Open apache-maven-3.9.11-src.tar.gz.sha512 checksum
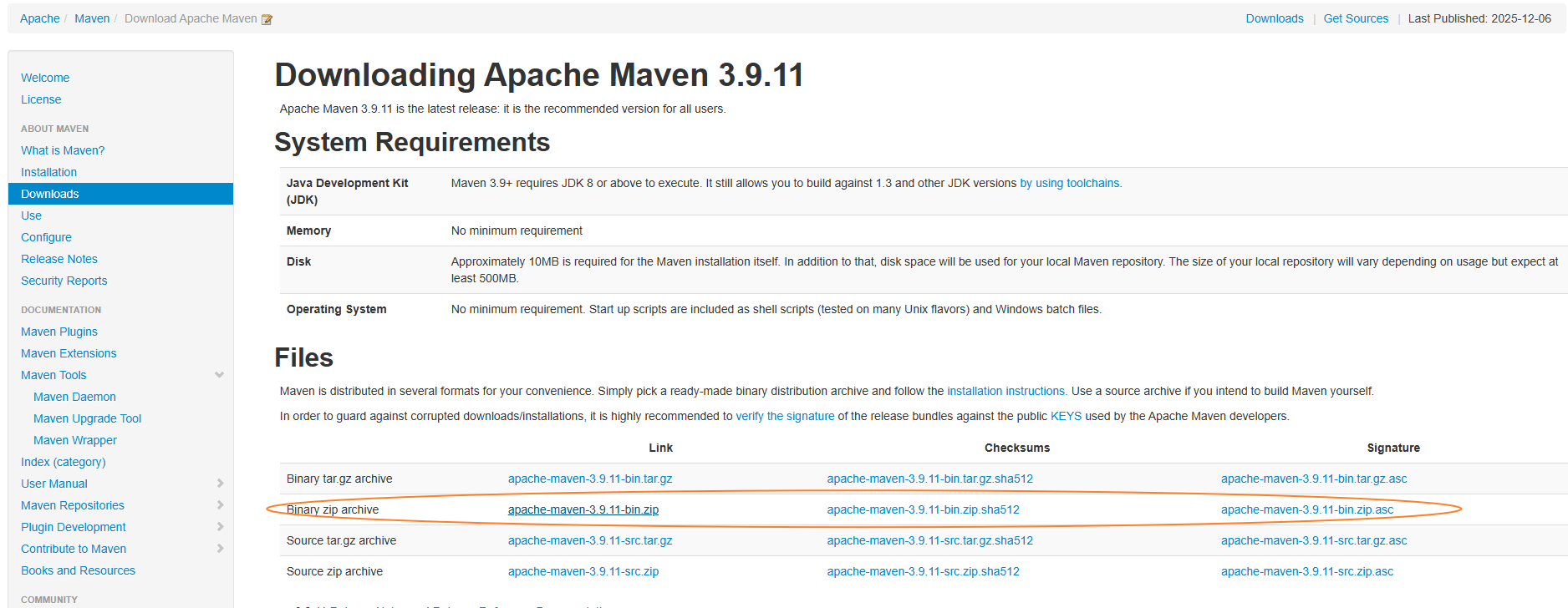 pyautogui.click(x=930, y=540)
